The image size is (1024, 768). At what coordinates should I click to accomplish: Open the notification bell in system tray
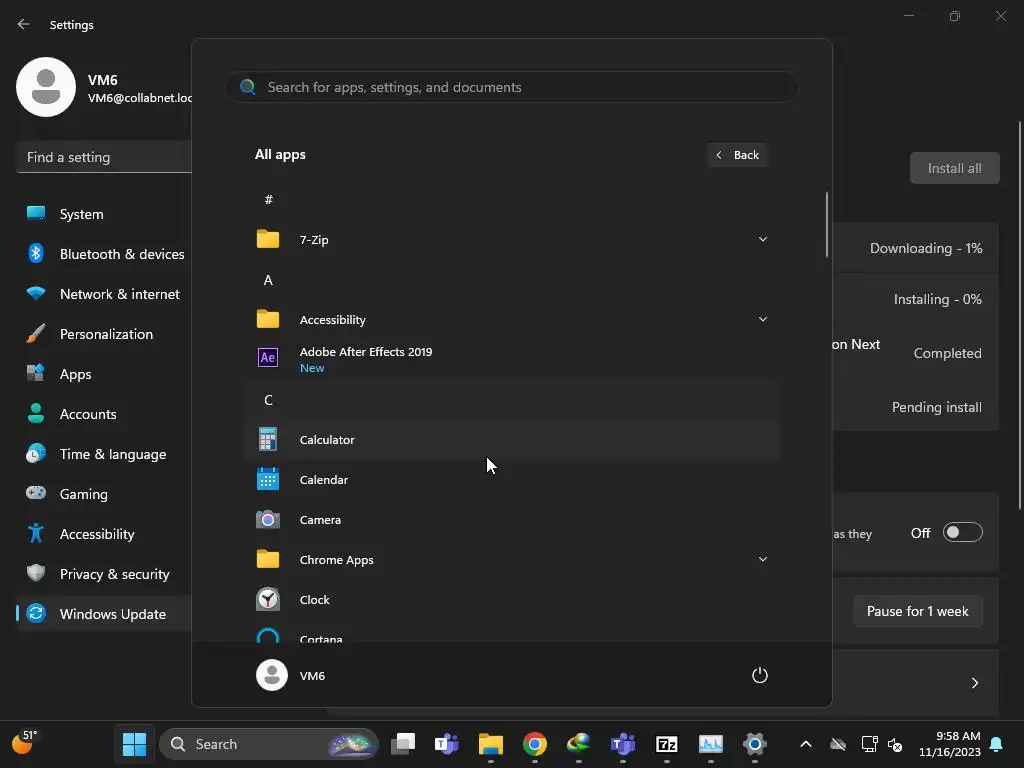click(997, 744)
